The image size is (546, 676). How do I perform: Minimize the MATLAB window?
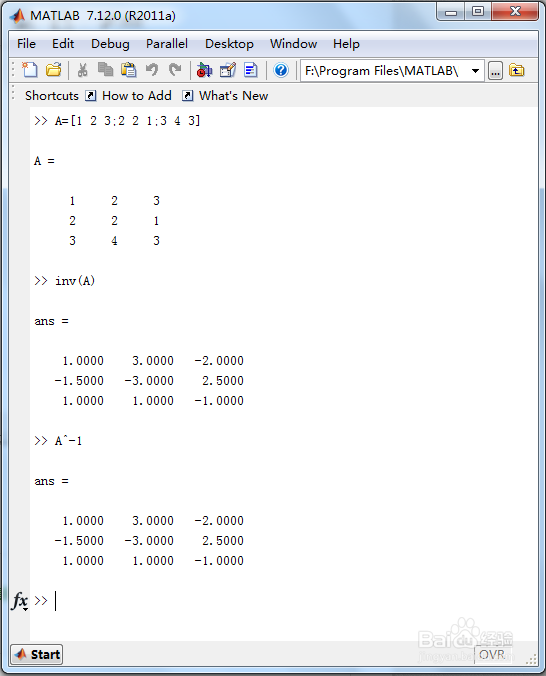pos(451,12)
